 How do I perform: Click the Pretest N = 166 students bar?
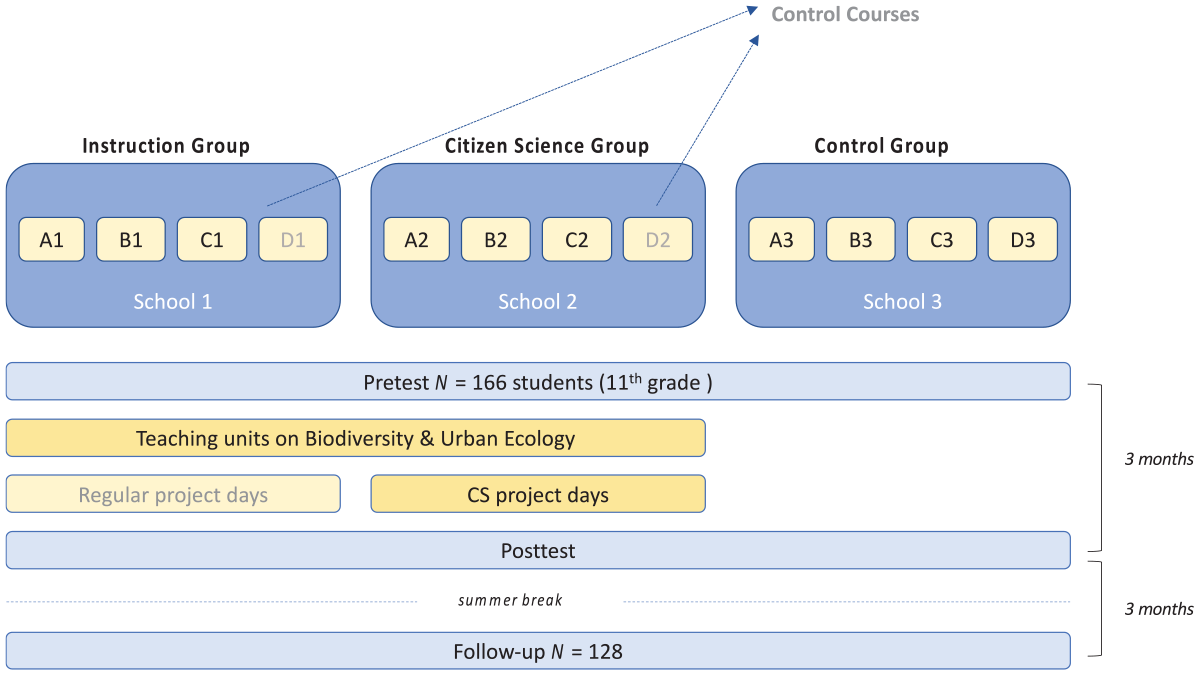(538, 381)
